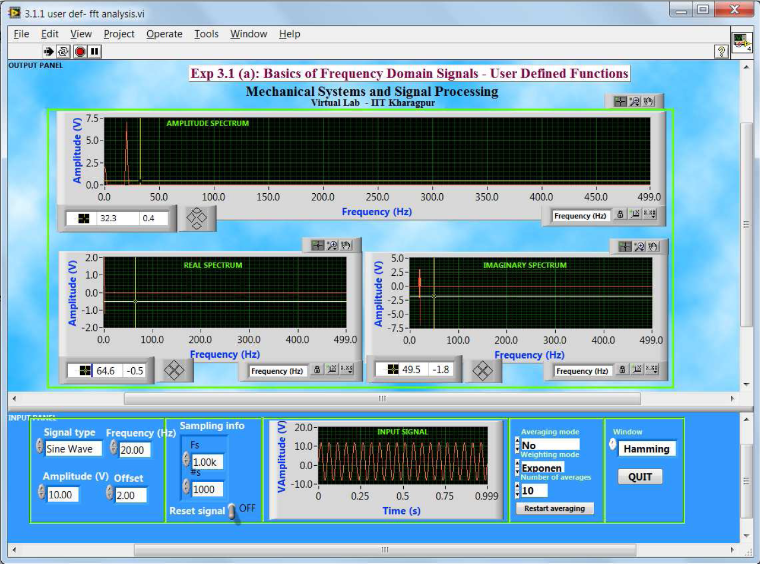Select zoom tool in Real Spectrum graph palette

pos(332,245)
